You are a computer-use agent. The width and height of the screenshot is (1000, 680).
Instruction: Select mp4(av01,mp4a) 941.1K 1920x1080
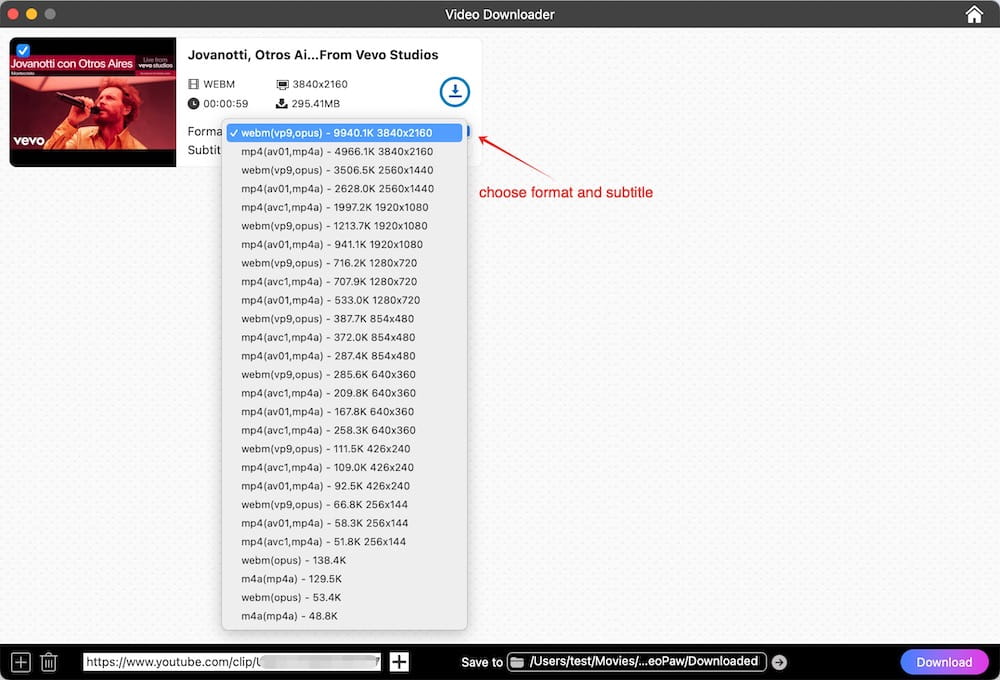[344, 244]
